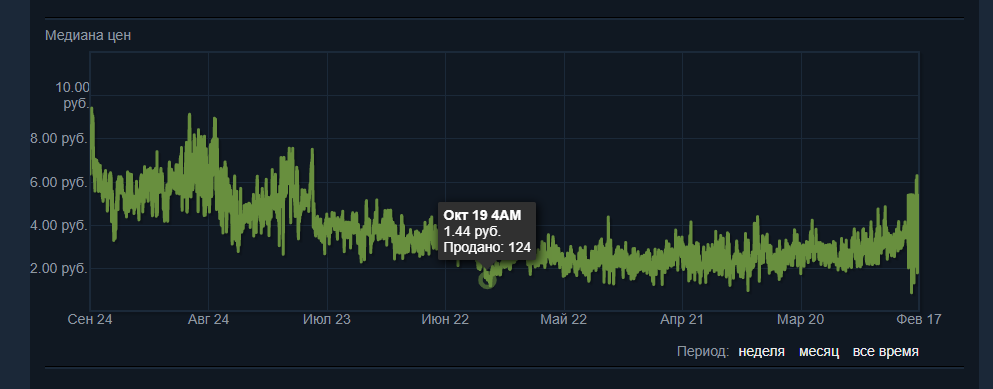993x389 pixels.
Task: Click the 'Период:' label
Action: tap(703, 352)
